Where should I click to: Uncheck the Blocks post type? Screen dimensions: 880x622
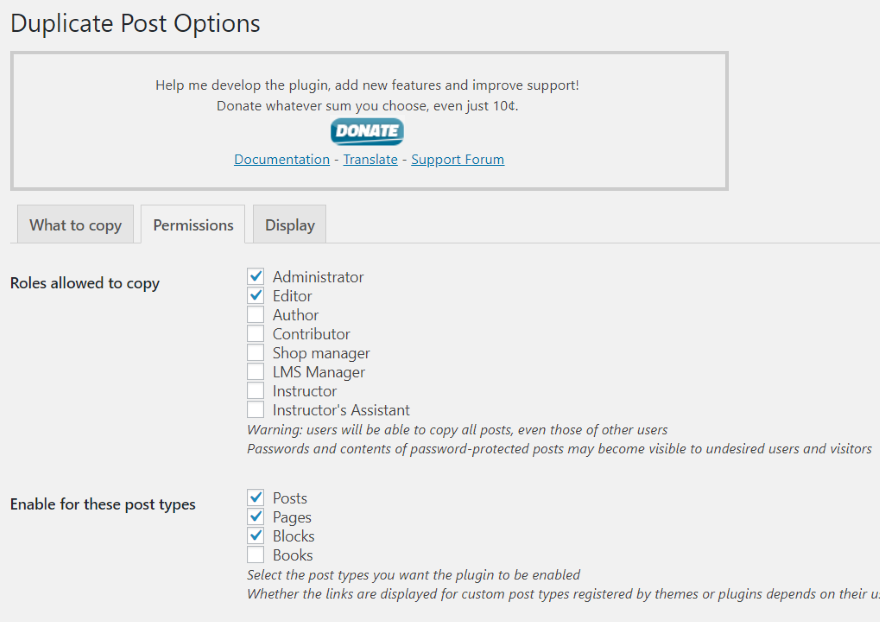click(256, 536)
